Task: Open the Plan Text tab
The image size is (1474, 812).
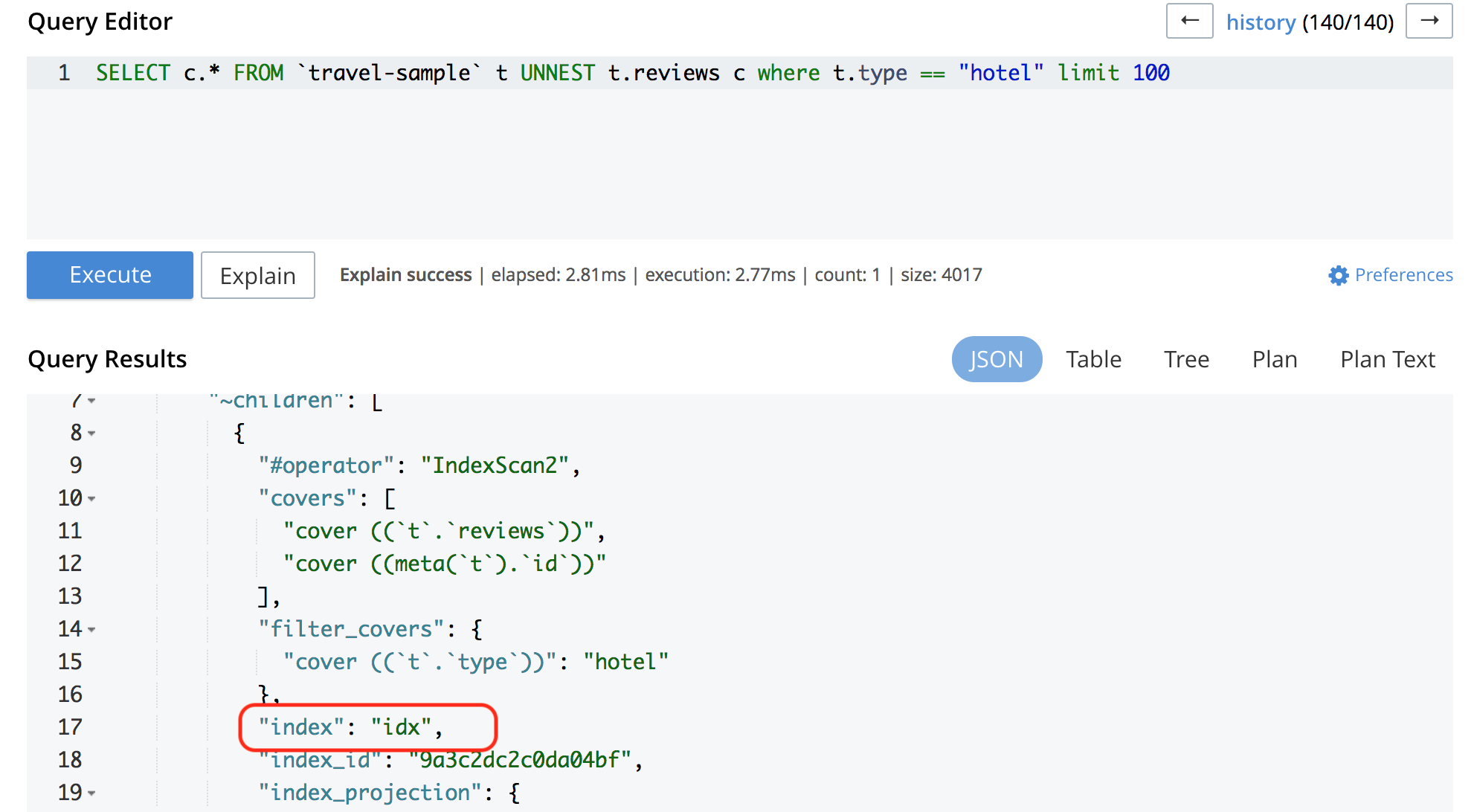Action: (x=1387, y=358)
